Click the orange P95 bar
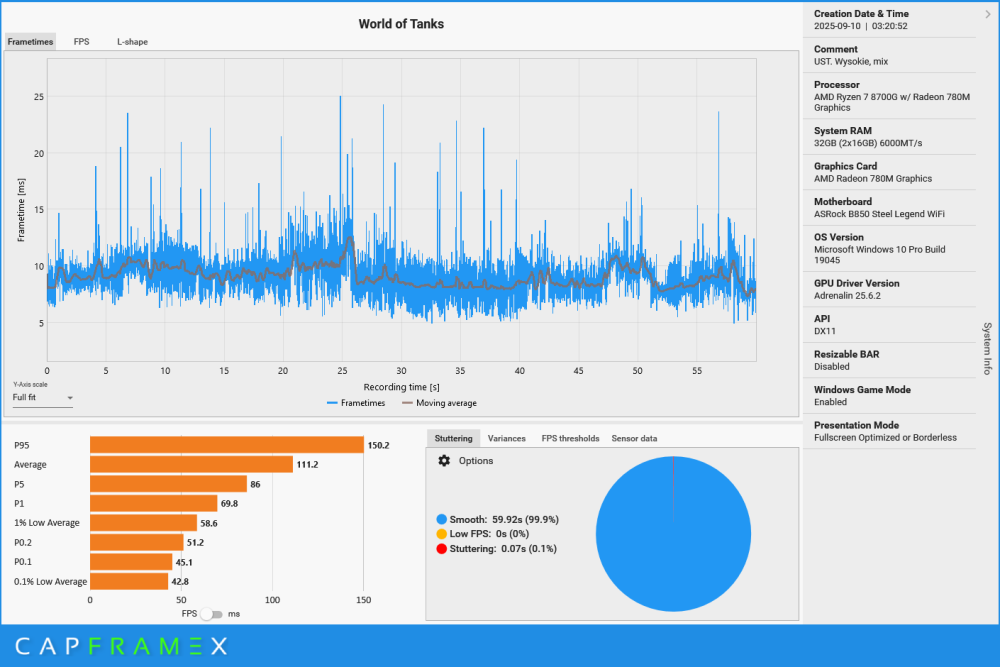 [226, 445]
